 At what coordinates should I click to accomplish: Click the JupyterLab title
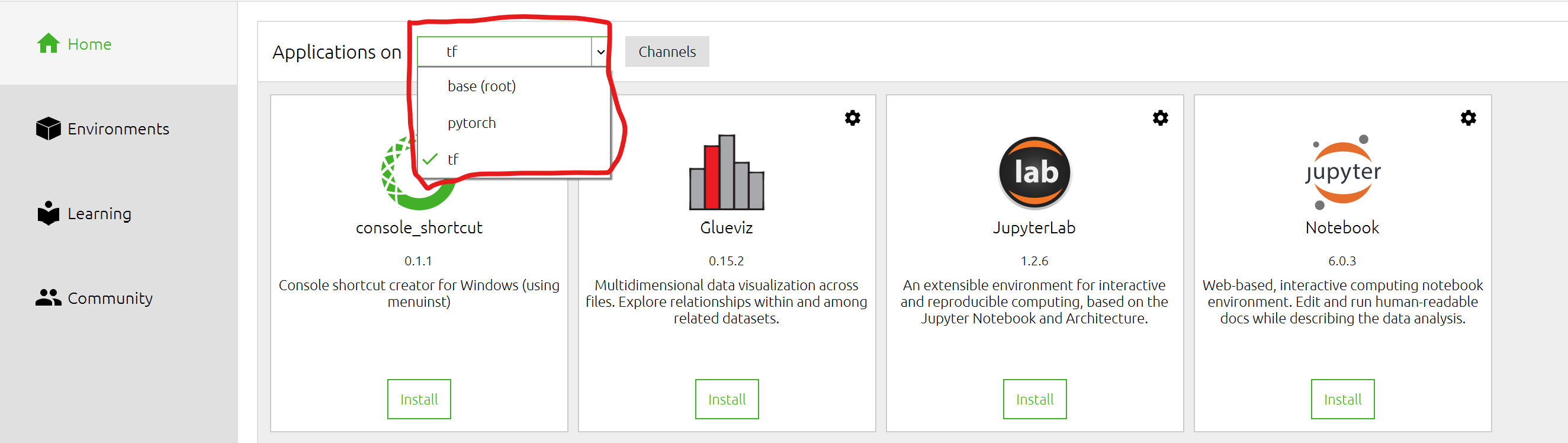pos(1034,227)
